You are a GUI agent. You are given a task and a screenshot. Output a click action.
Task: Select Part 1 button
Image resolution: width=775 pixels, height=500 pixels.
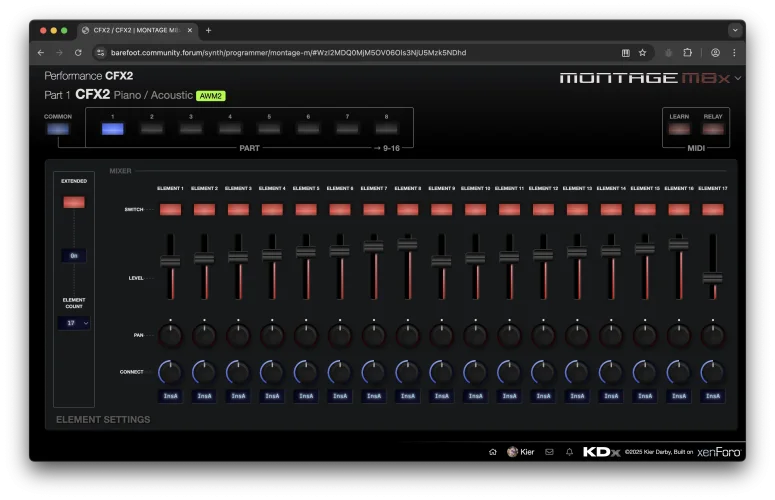pyautogui.click(x=113, y=129)
